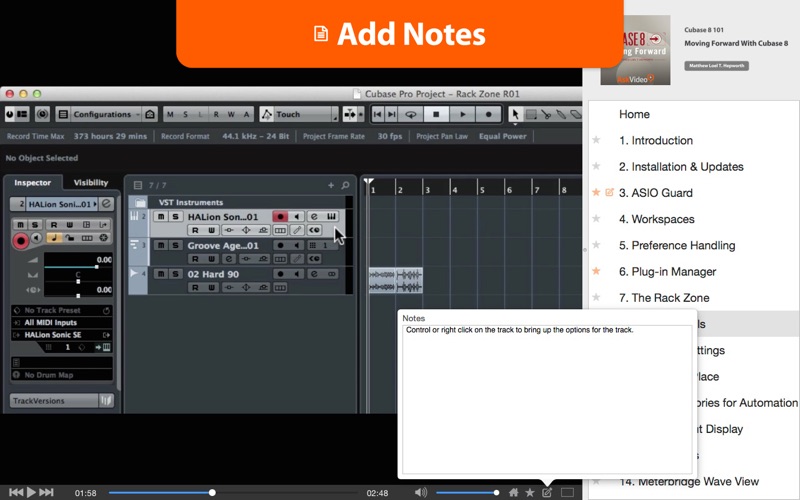The width and height of the screenshot is (800, 500).
Task: Click the Cubase transport Play button
Action: coord(463,114)
